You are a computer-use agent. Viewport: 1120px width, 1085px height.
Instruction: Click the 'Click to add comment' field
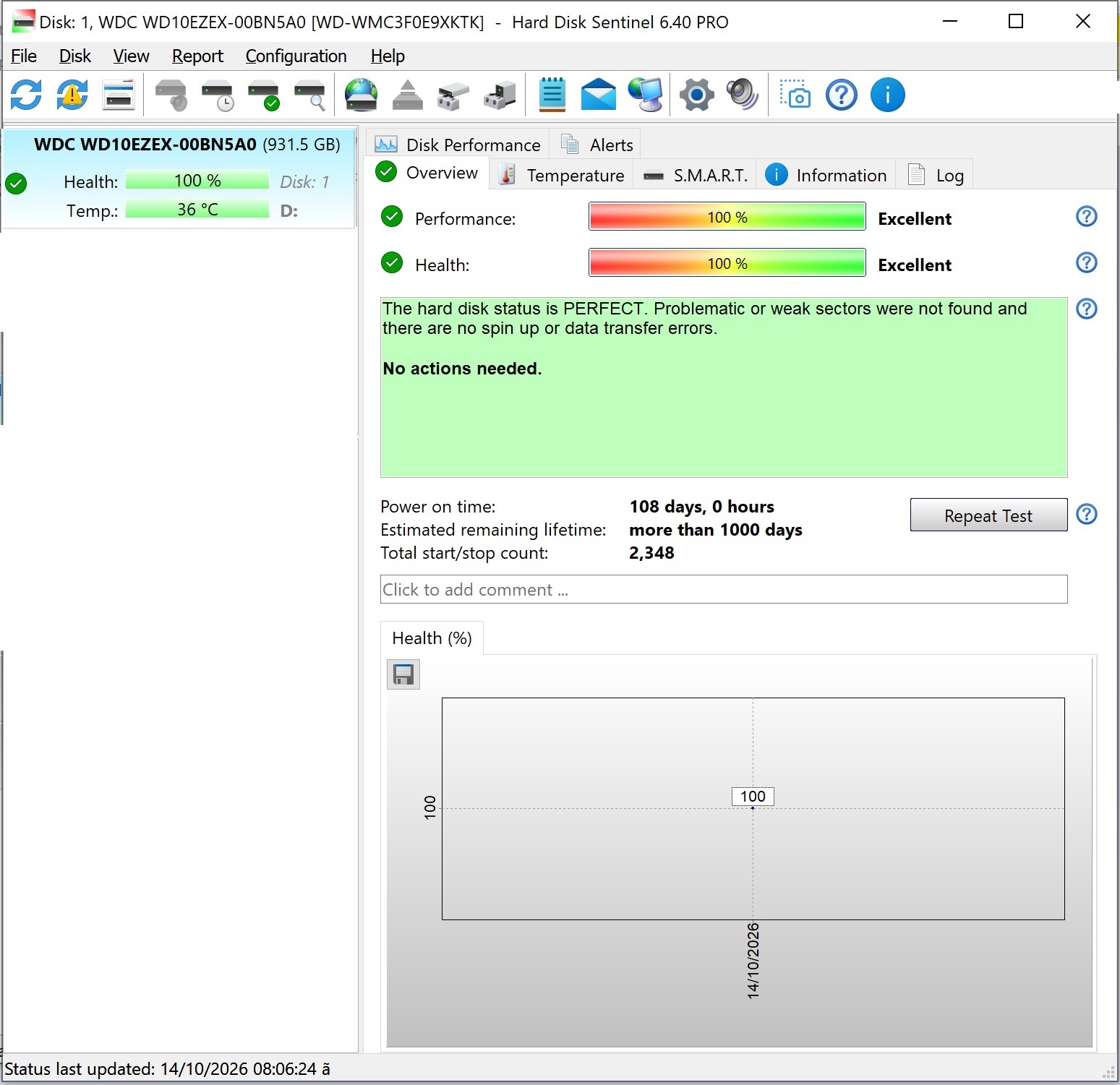tap(724, 589)
